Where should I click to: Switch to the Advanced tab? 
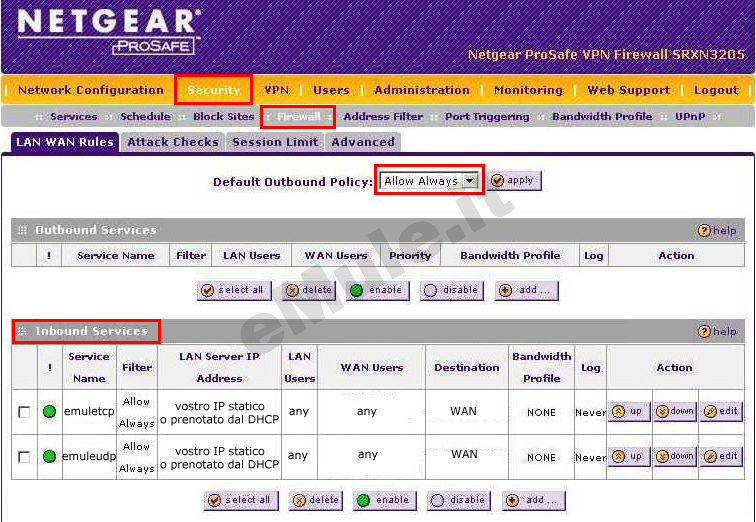click(363, 142)
